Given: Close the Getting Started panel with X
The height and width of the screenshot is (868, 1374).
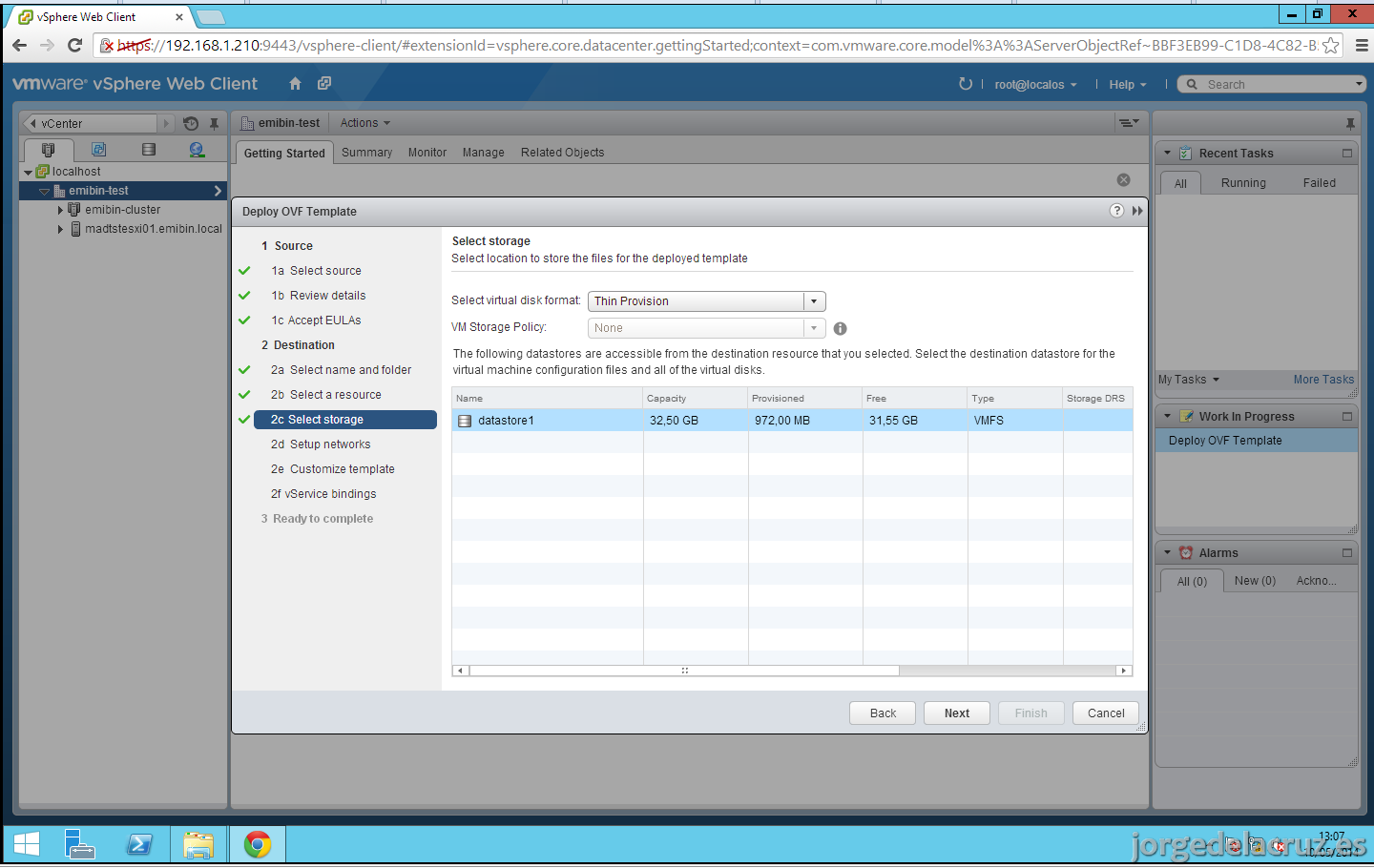Looking at the screenshot, I should click(x=1124, y=180).
